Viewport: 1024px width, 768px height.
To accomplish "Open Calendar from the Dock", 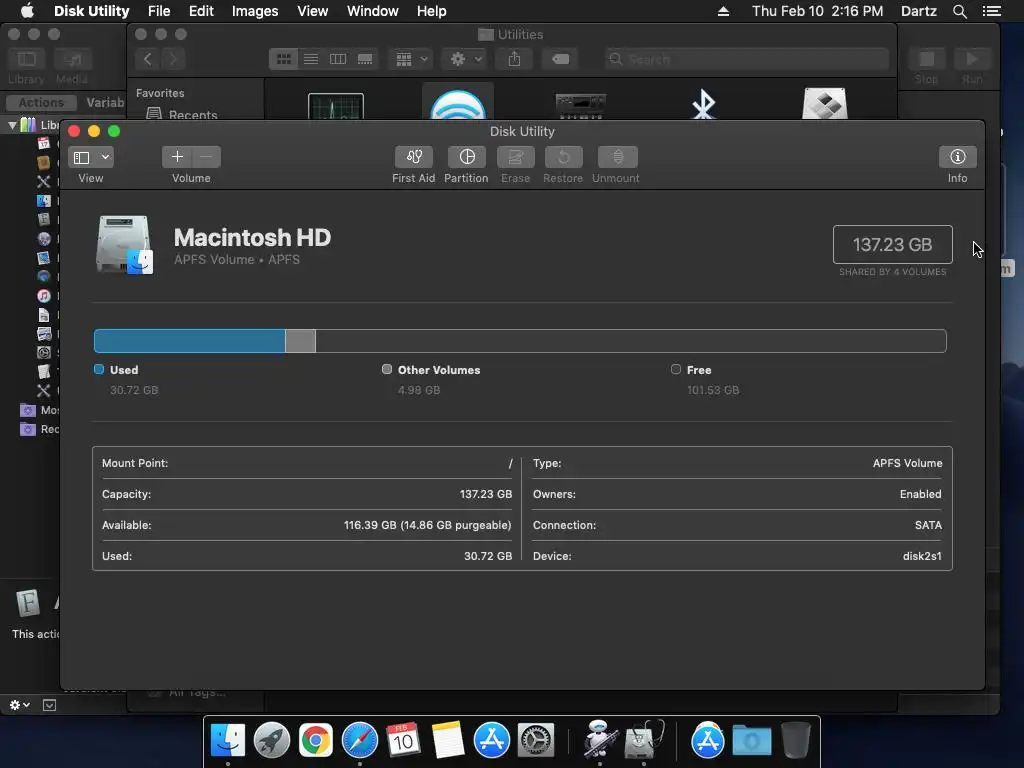I will coord(403,740).
